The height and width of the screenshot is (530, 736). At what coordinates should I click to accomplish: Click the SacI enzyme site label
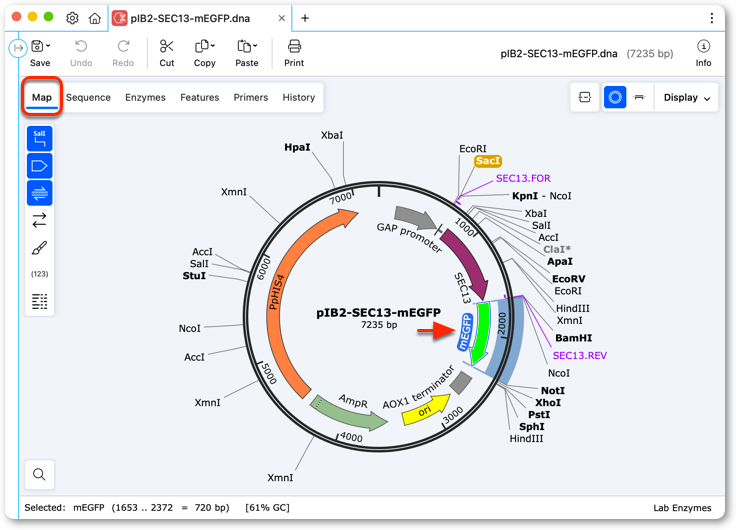click(488, 161)
